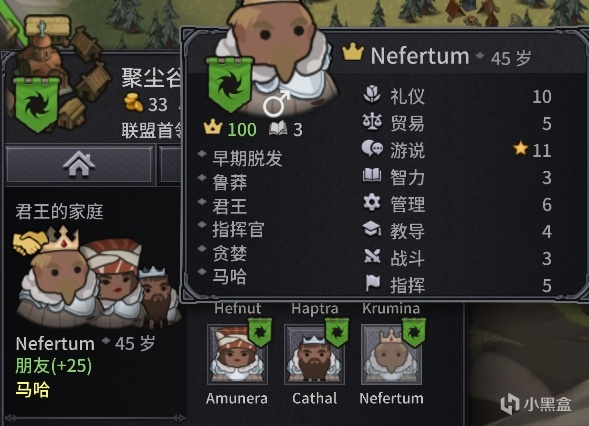This screenshot has width=589, height=426.
Task: Click the home icon tab
Action: (x=79, y=165)
